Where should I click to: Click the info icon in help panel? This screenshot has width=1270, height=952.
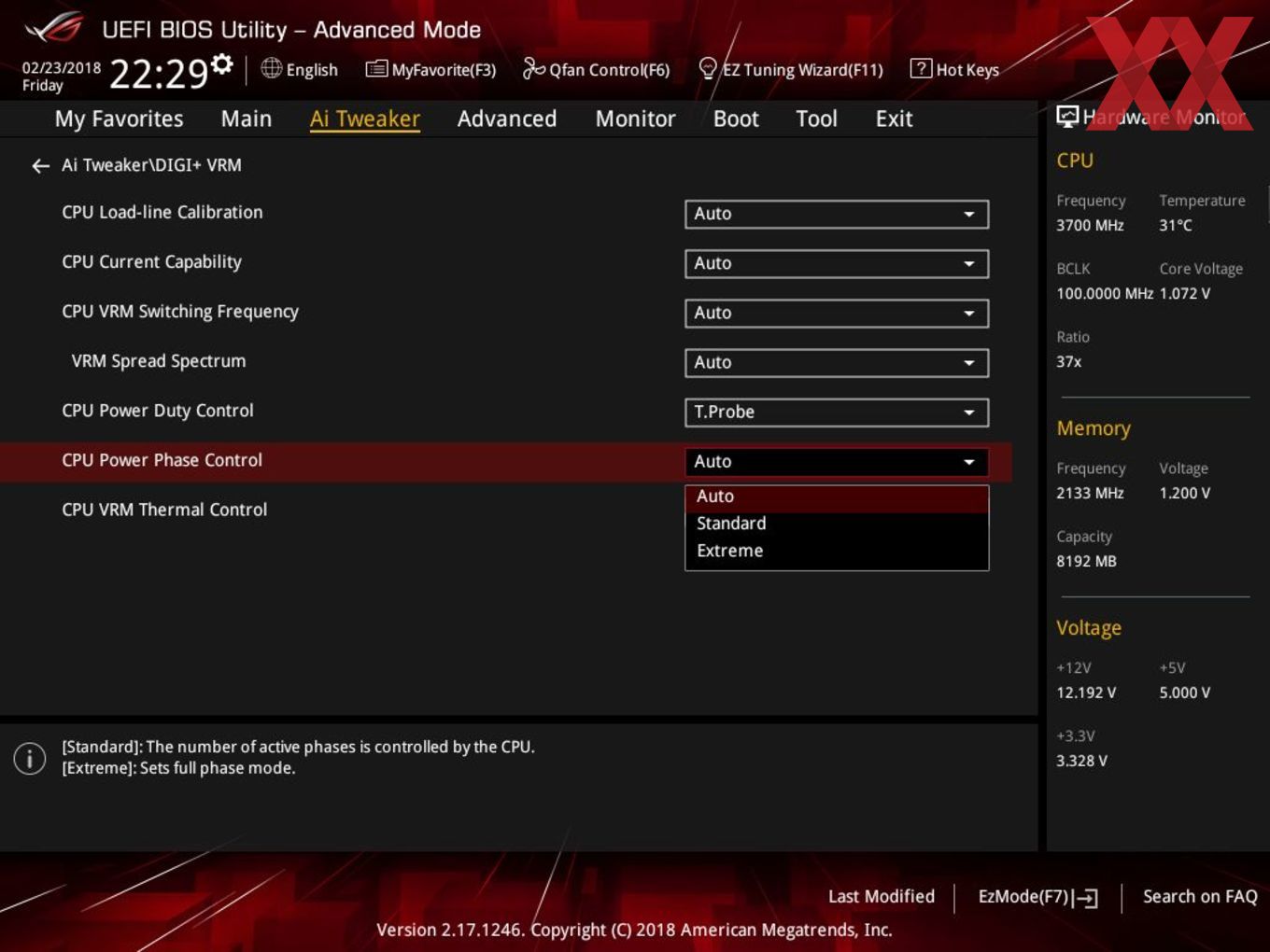(x=30, y=758)
